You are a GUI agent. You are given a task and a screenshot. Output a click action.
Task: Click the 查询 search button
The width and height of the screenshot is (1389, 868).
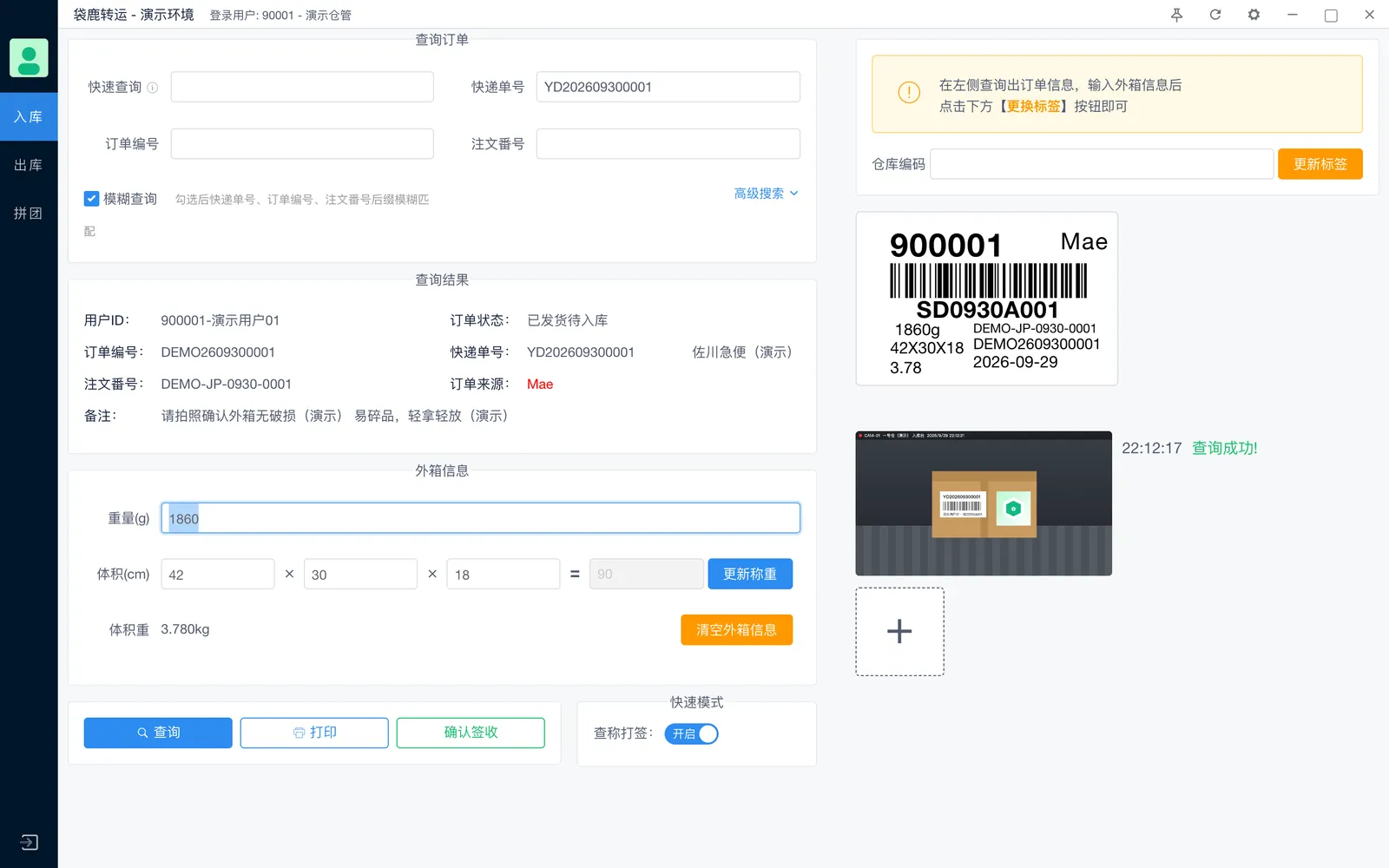click(x=158, y=733)
